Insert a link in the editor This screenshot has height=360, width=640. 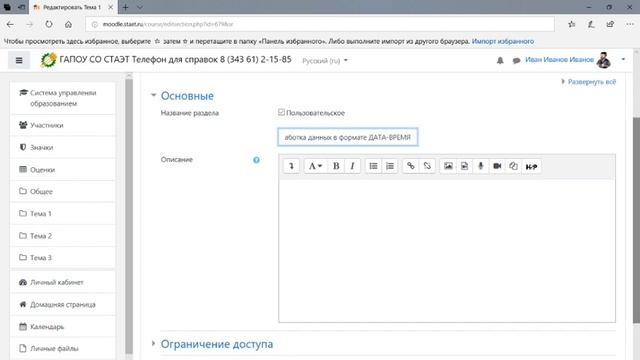point(411,166)
